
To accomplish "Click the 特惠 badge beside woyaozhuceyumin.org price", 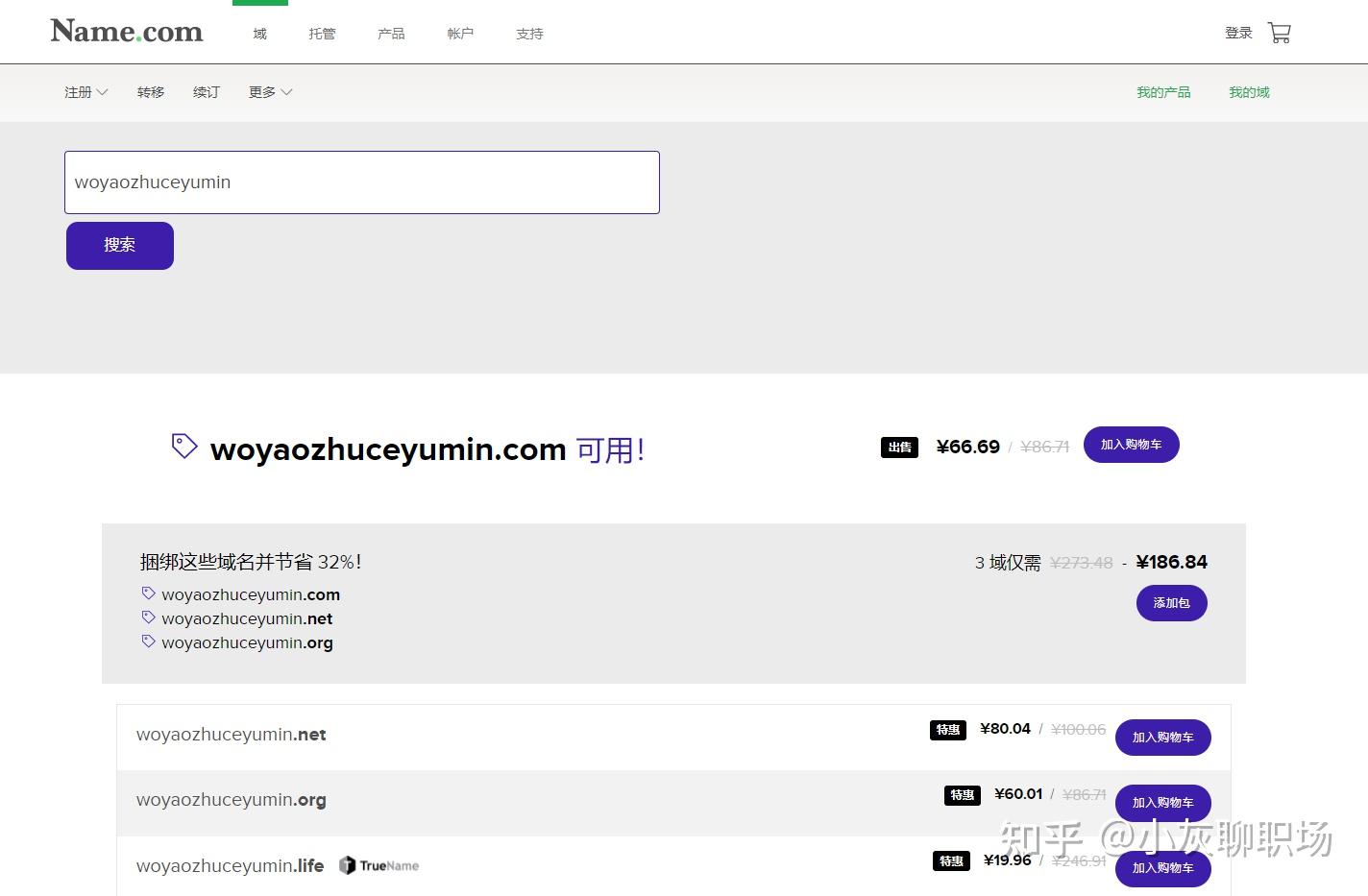I will point(962,795).
